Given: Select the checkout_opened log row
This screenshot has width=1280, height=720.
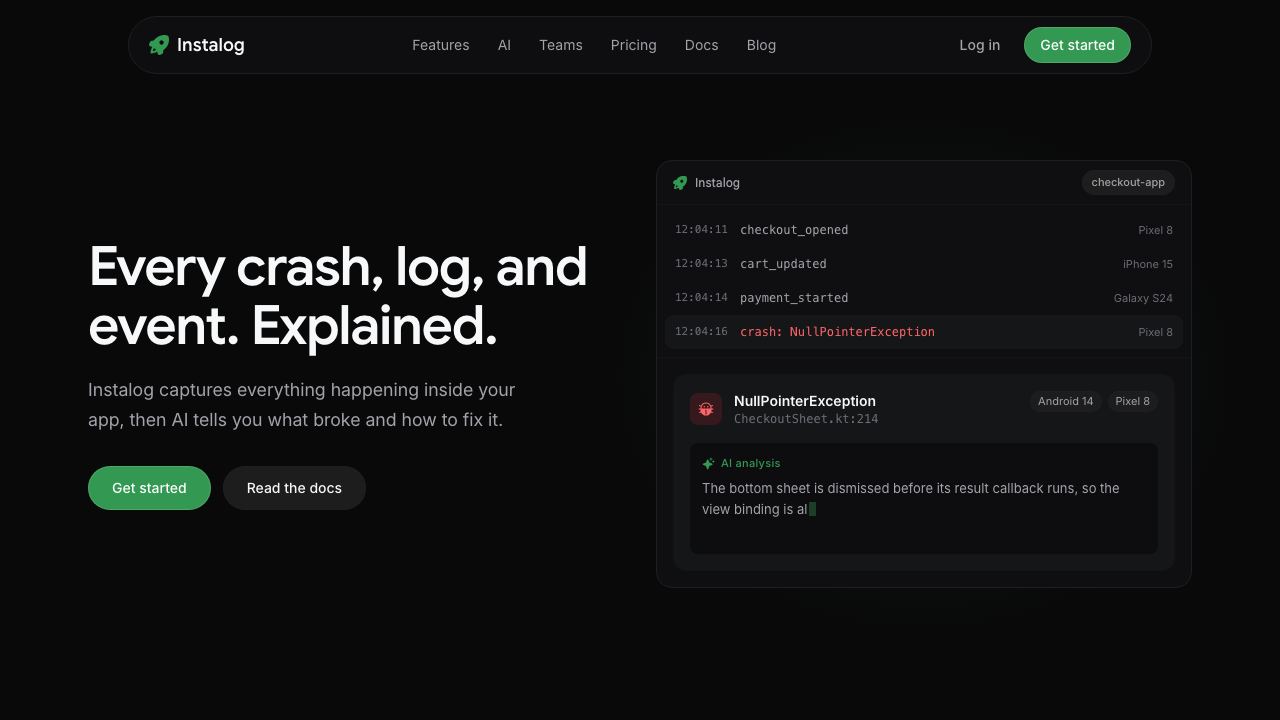Looking at the screenshot, I should [924, 230].
